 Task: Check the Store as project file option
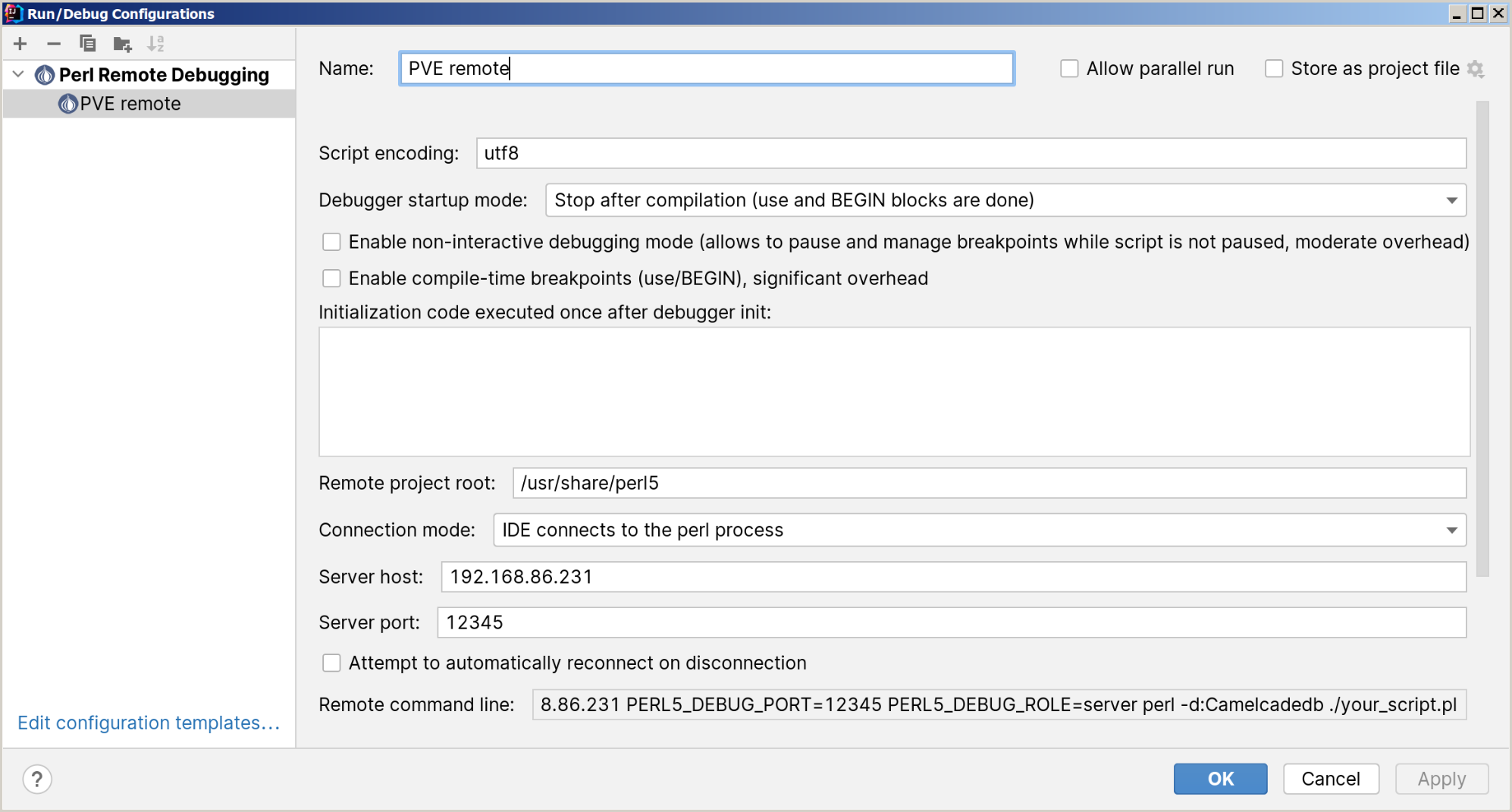click(1274, 69)
